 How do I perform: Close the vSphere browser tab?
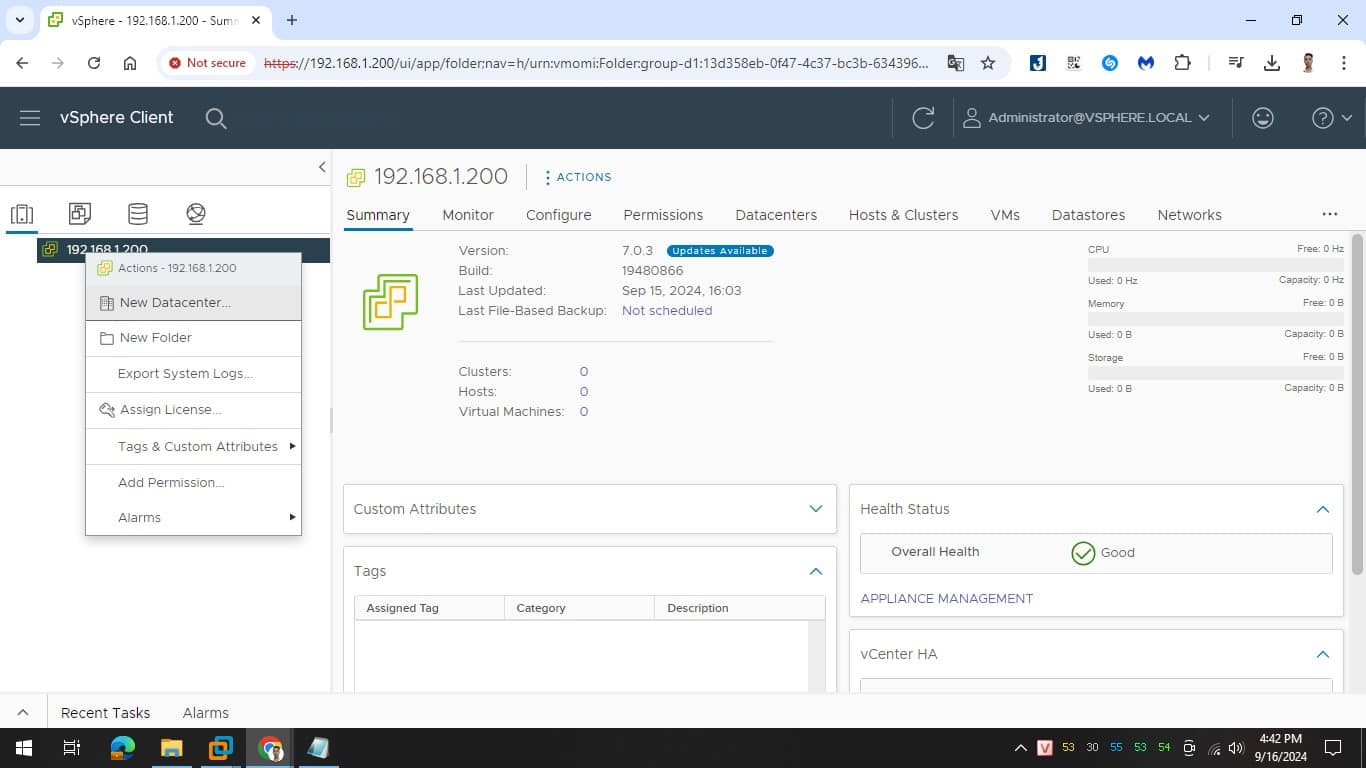coord(256,20)
